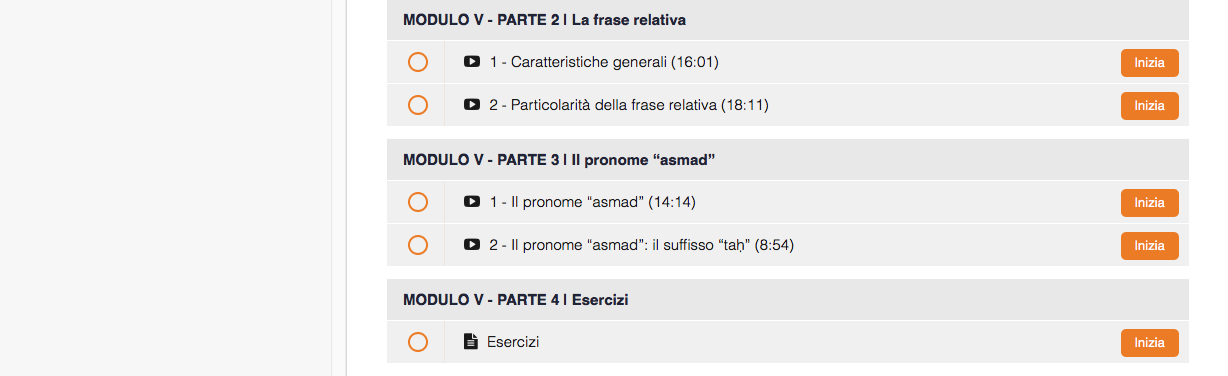
Task: Click Inizia for the suffisso "taḥ" lesson
Action: 1149,246
